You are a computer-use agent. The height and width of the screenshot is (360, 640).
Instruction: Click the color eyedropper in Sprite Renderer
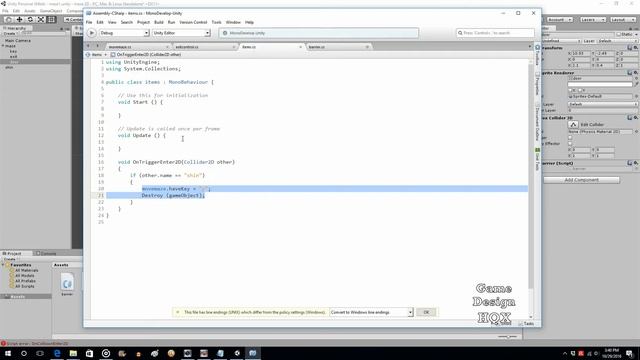click(636, 84)
